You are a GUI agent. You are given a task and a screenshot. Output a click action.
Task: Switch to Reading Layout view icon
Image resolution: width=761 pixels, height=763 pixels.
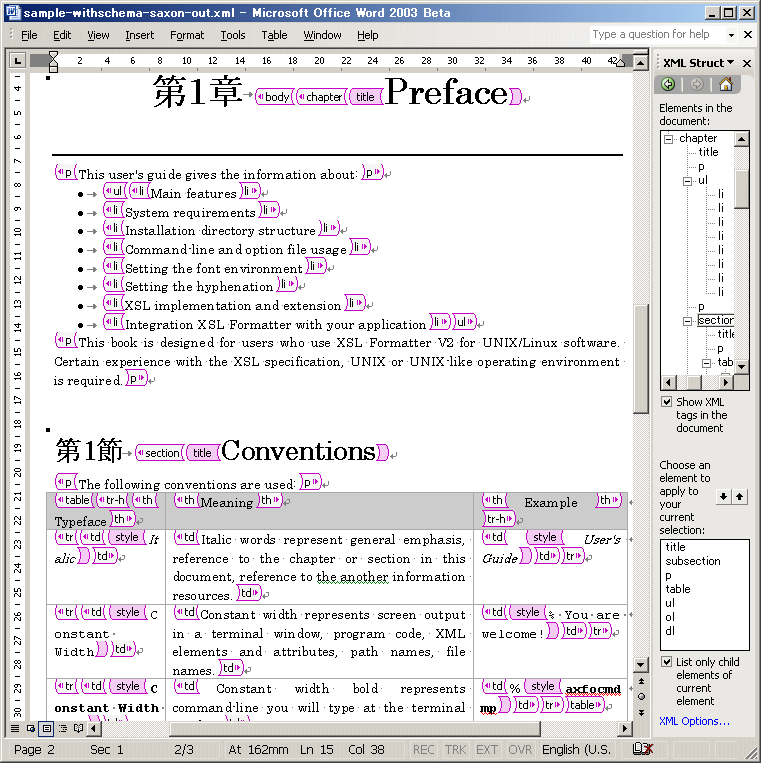(x=78, y=728)
